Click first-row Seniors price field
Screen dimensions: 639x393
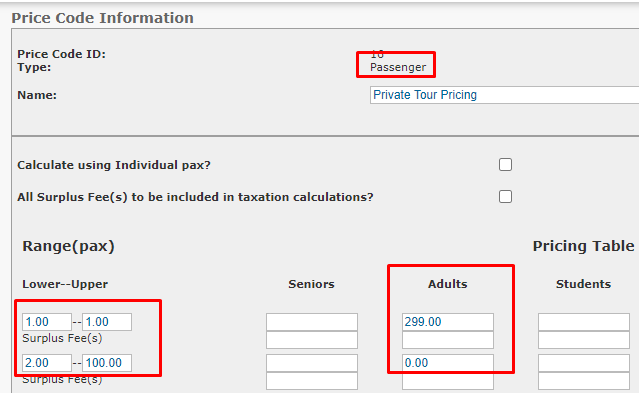pos(312,322)
